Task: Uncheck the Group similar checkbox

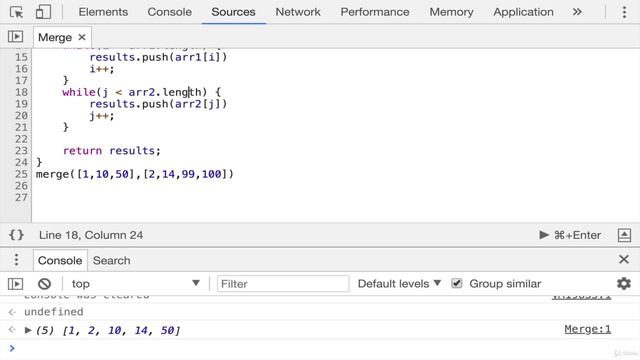Action: point(457,283)
